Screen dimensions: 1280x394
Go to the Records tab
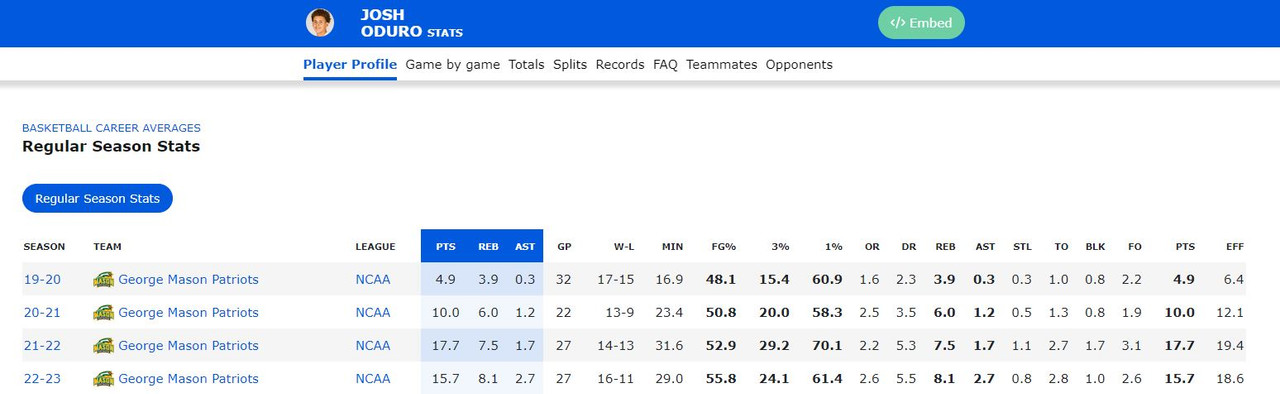[620, 64]
